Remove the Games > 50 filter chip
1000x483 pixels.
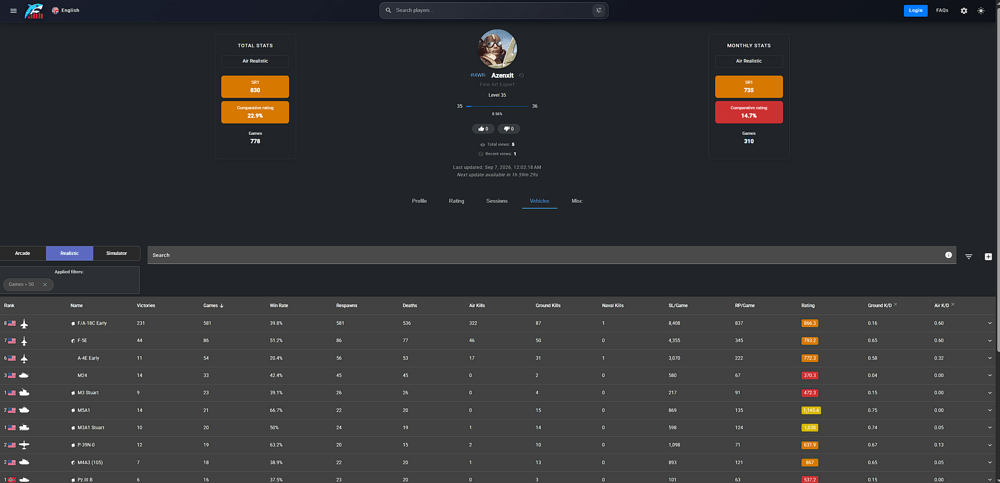pos(45,285)
